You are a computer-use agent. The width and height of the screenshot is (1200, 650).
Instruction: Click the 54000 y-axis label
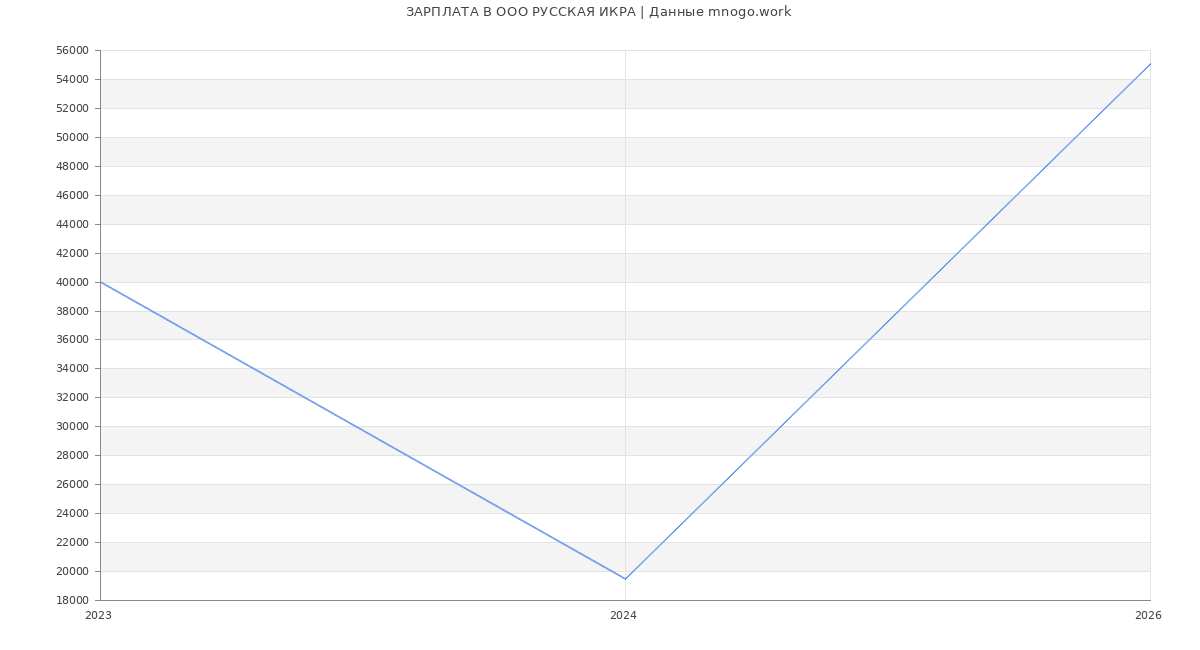pos(73,80)
